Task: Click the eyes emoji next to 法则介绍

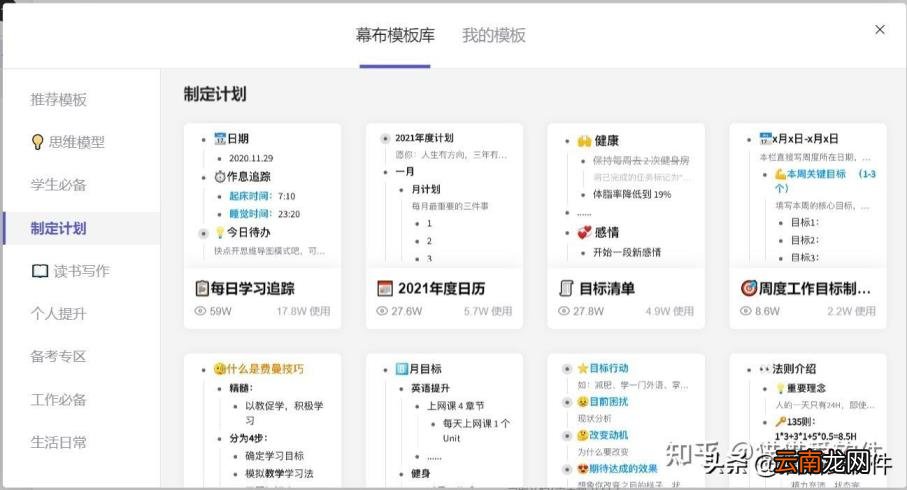Action: click(x=765, y=369)
